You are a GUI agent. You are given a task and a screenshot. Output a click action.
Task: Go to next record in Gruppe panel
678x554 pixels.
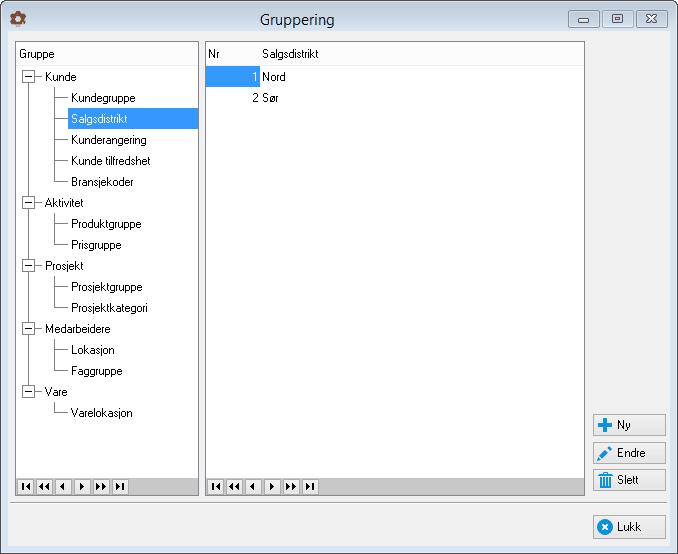coord(82,487)
